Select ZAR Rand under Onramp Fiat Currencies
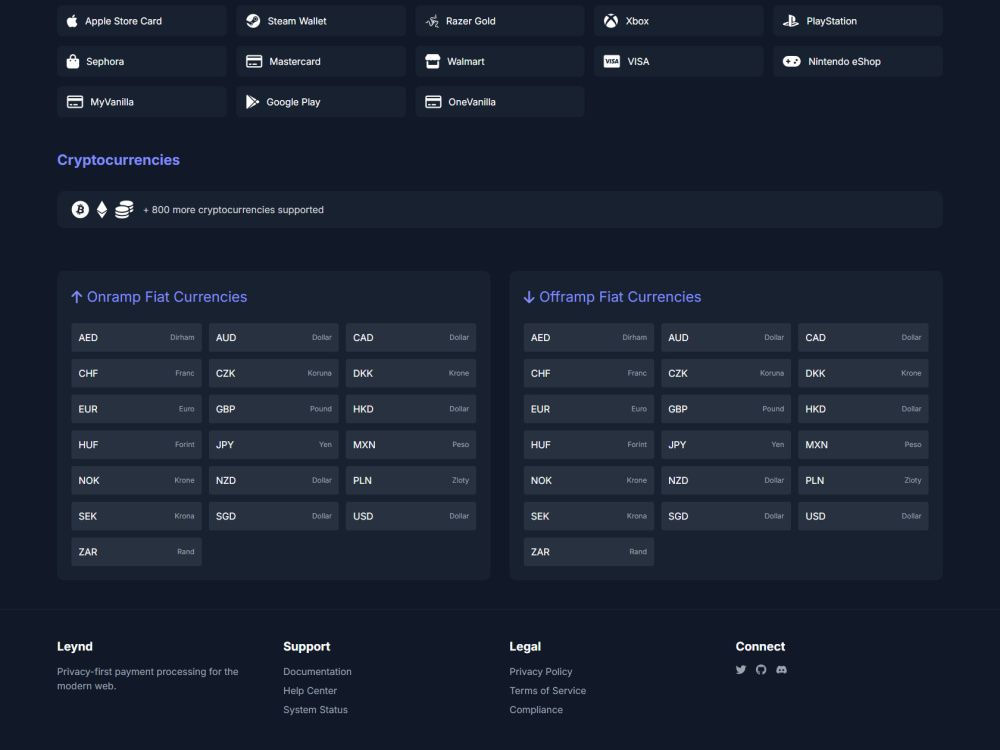Image resolution: width=1000 pixels, height=750 pixels. 136,552
